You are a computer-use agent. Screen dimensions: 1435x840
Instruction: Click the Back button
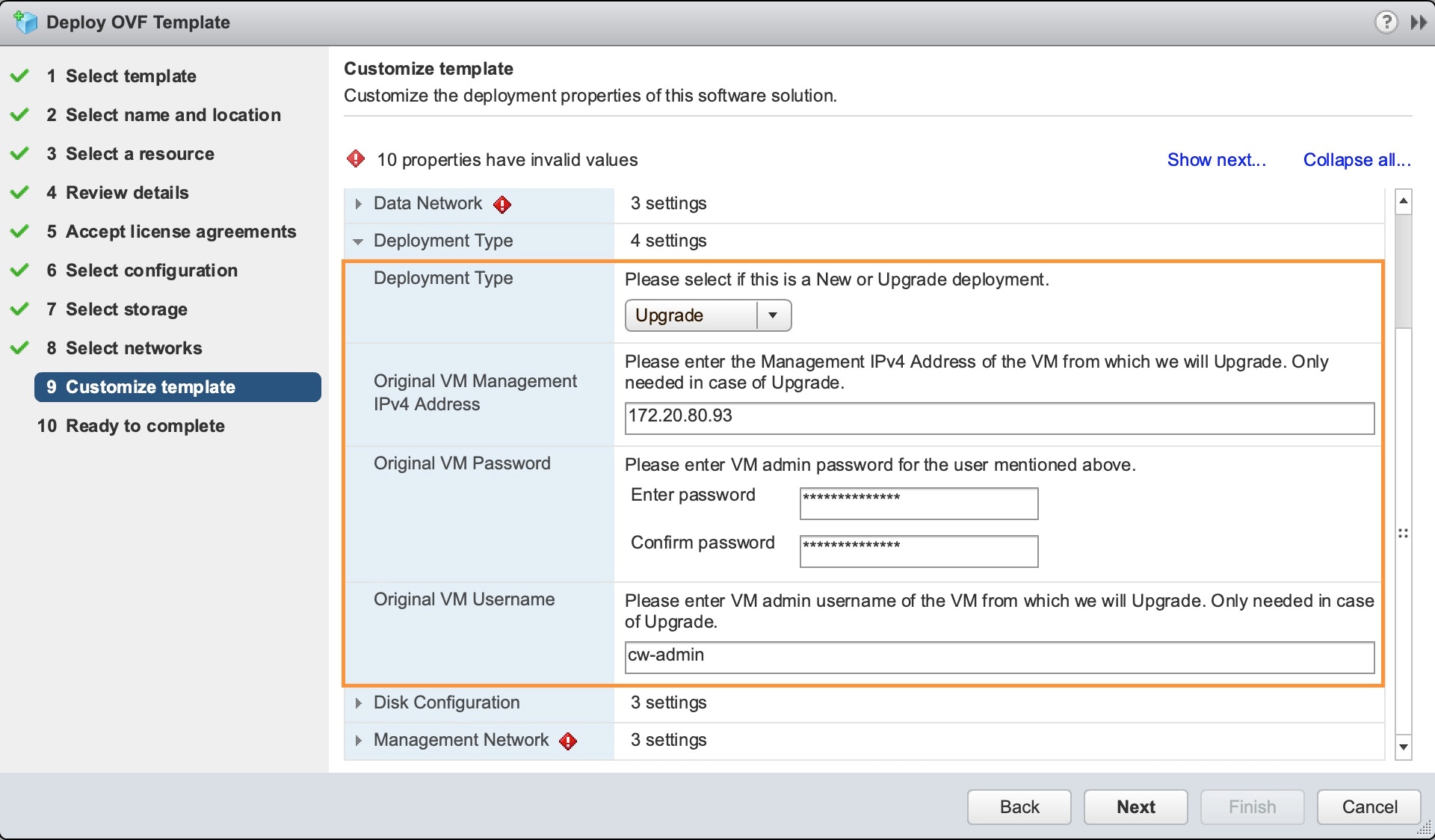pyautogui.click(x=1019, y=807)
